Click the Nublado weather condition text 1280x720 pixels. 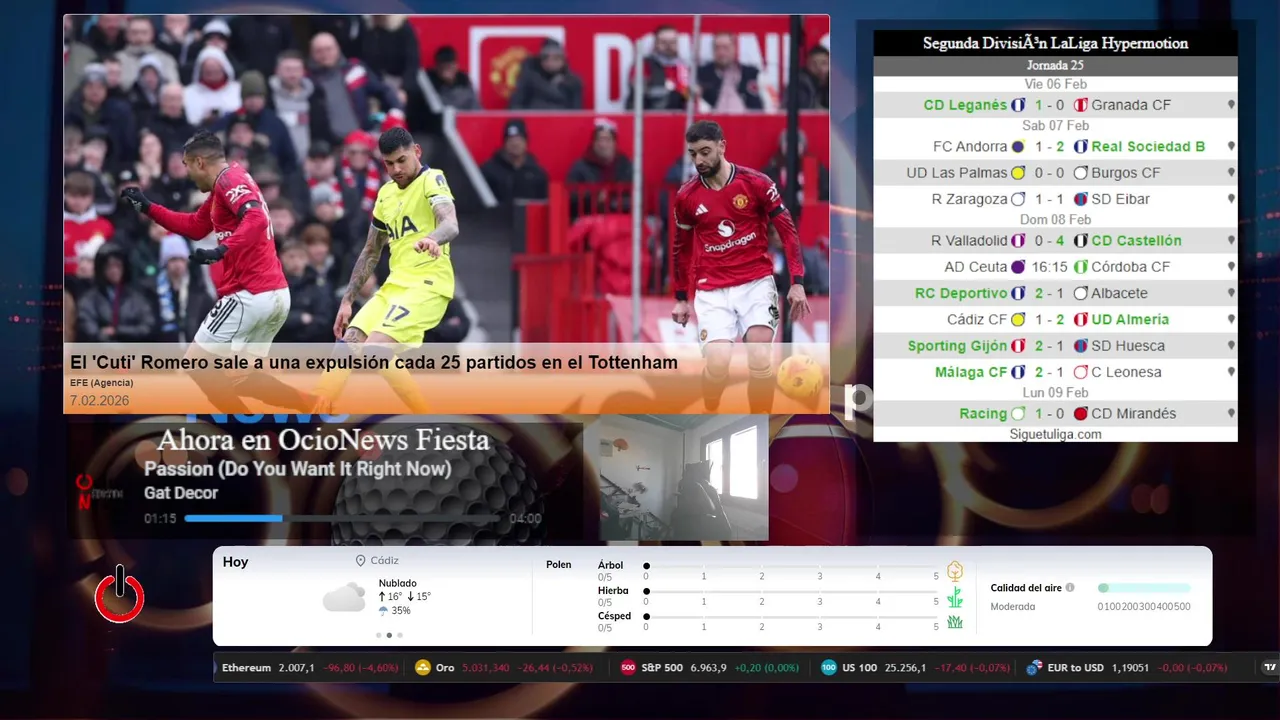click(398, 583)
